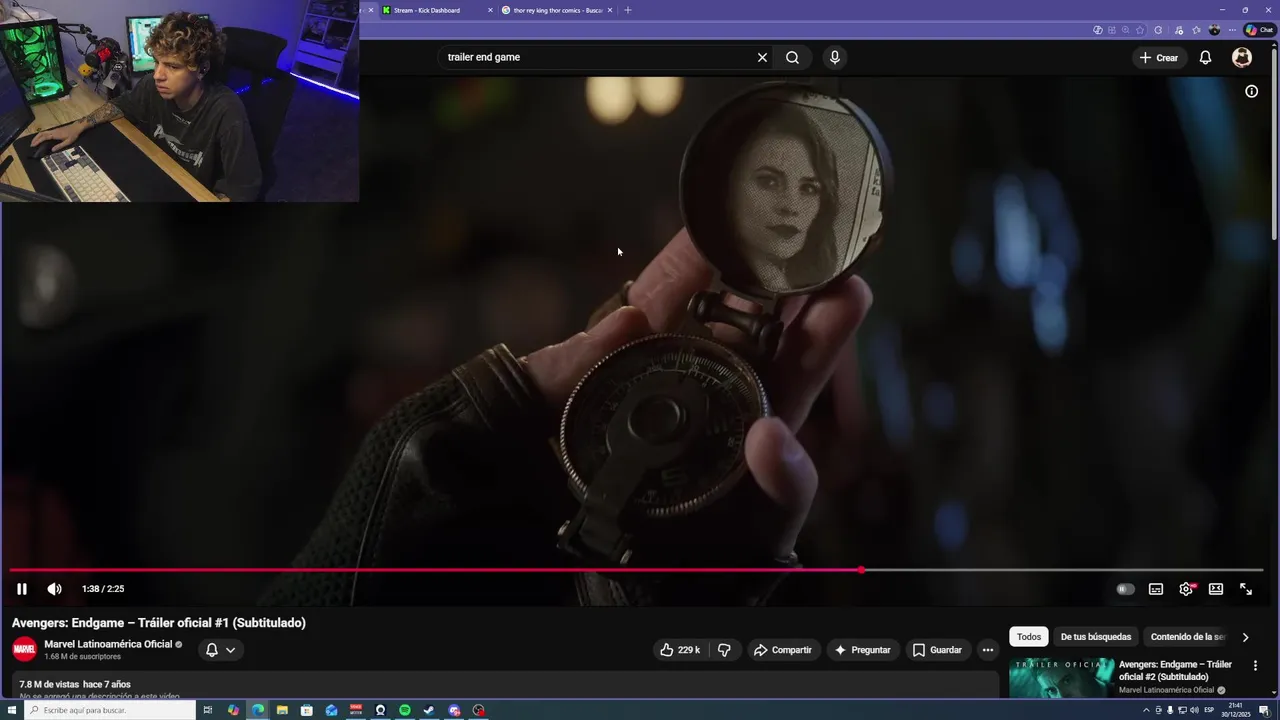Viewport: 1280px width, 720px height.
Task: Open the three-dot more actions menu
Action: (988, 650)
